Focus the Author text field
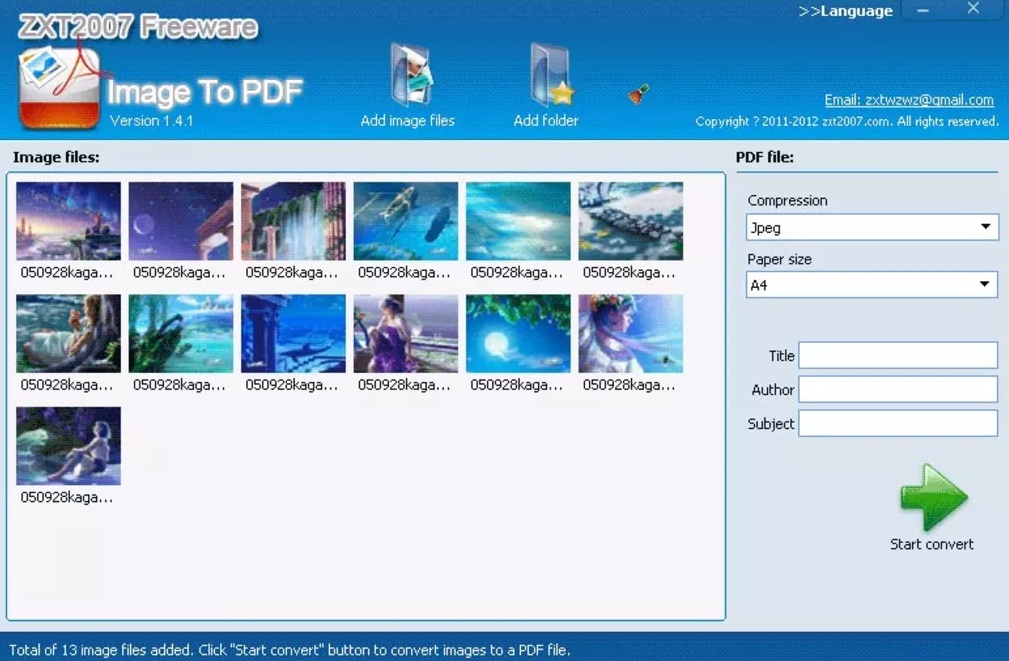The image size is (1009, 661). 897,389
